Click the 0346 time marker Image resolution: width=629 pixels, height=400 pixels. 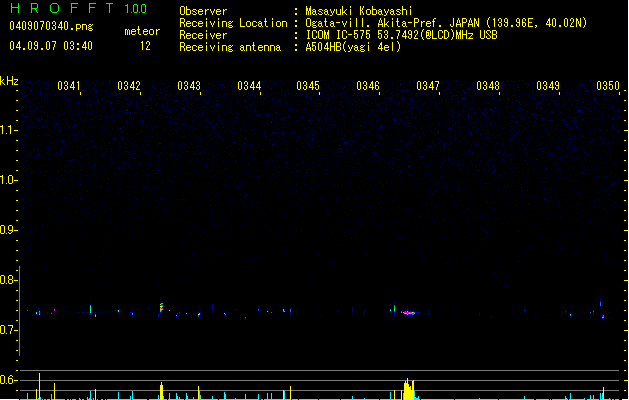368,86
